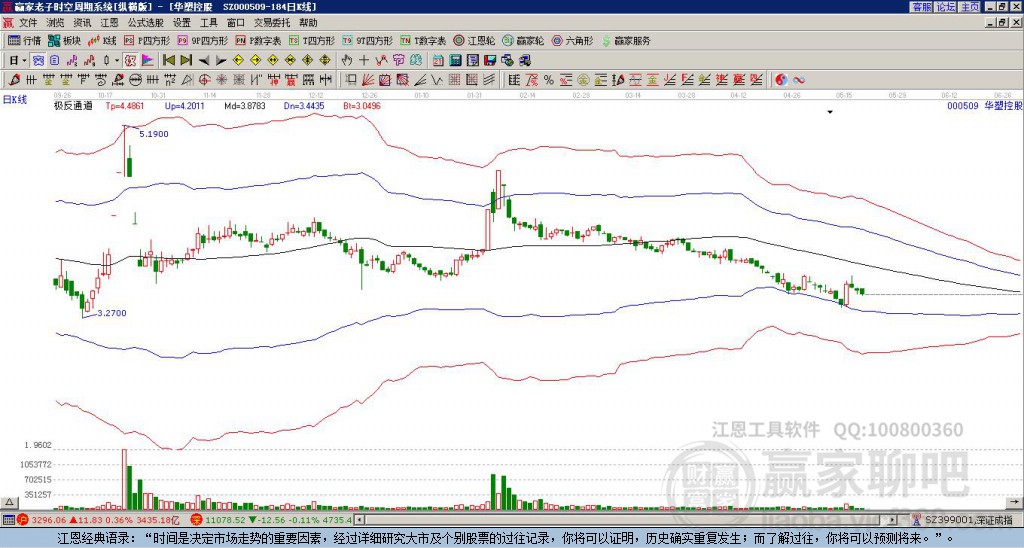Open the 赢家轮 tool
Screen dimensions: 1024x548
(523, 40)
